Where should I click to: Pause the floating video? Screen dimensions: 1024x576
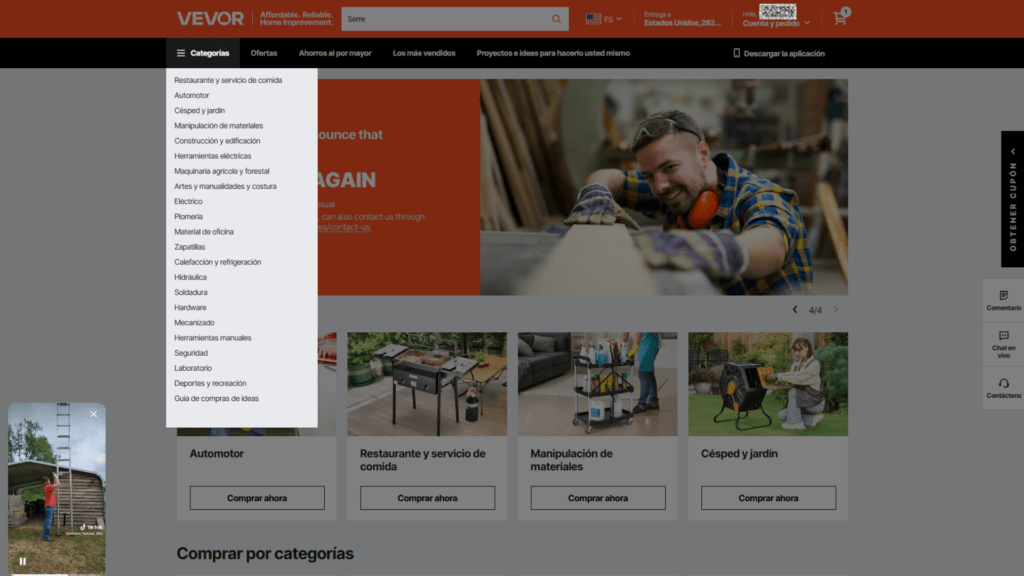pyautogui.click(x=23, y=561)
